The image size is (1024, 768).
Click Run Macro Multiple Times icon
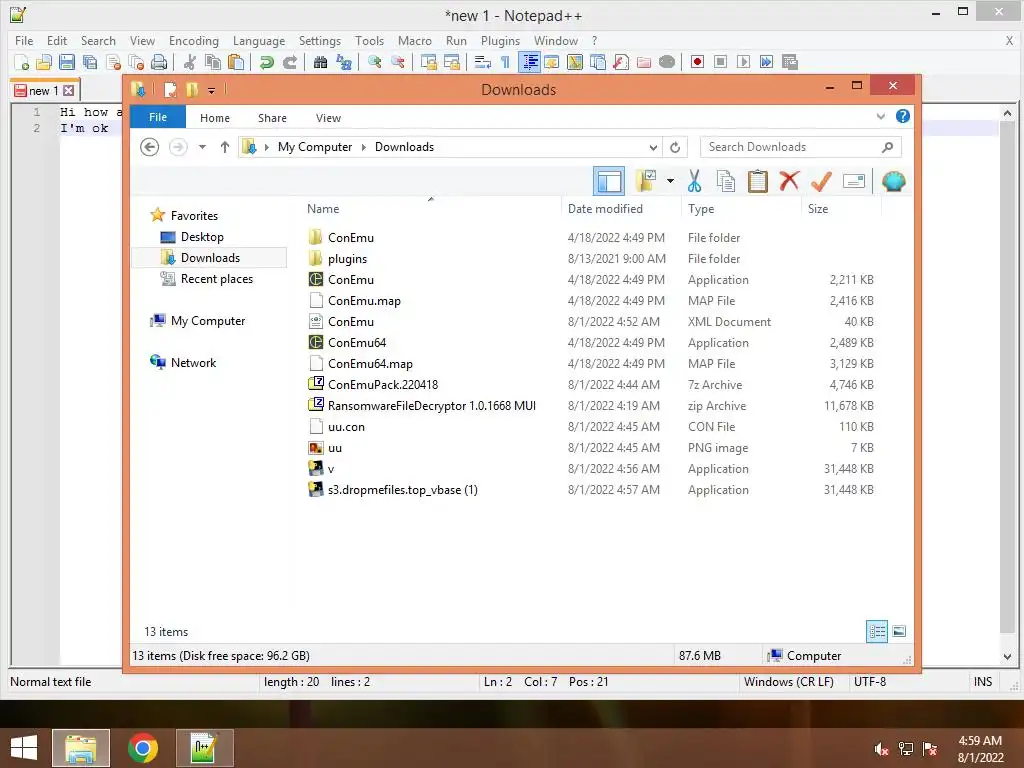point(766,62)
